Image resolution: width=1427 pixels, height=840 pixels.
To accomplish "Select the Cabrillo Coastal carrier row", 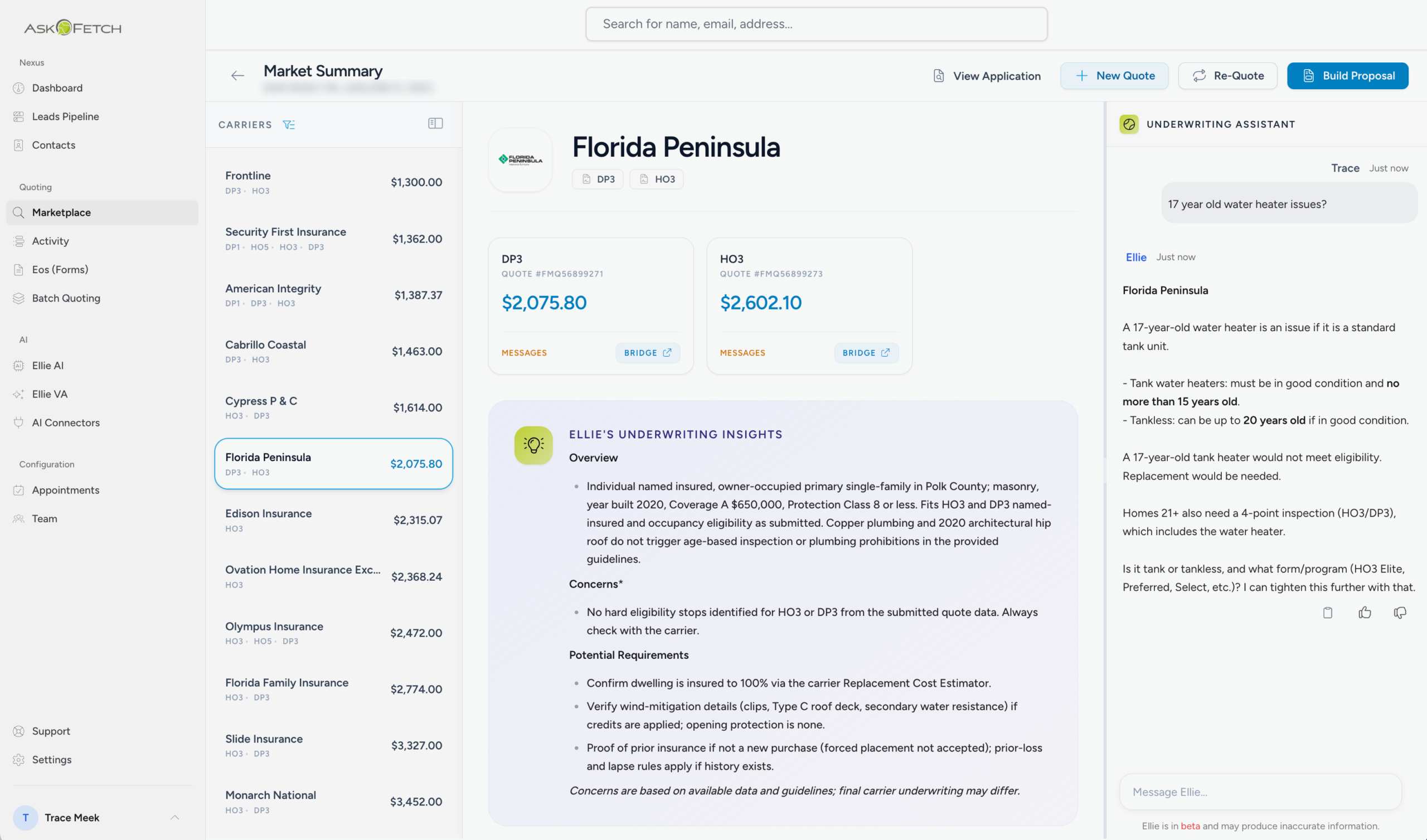I will 333,351.
